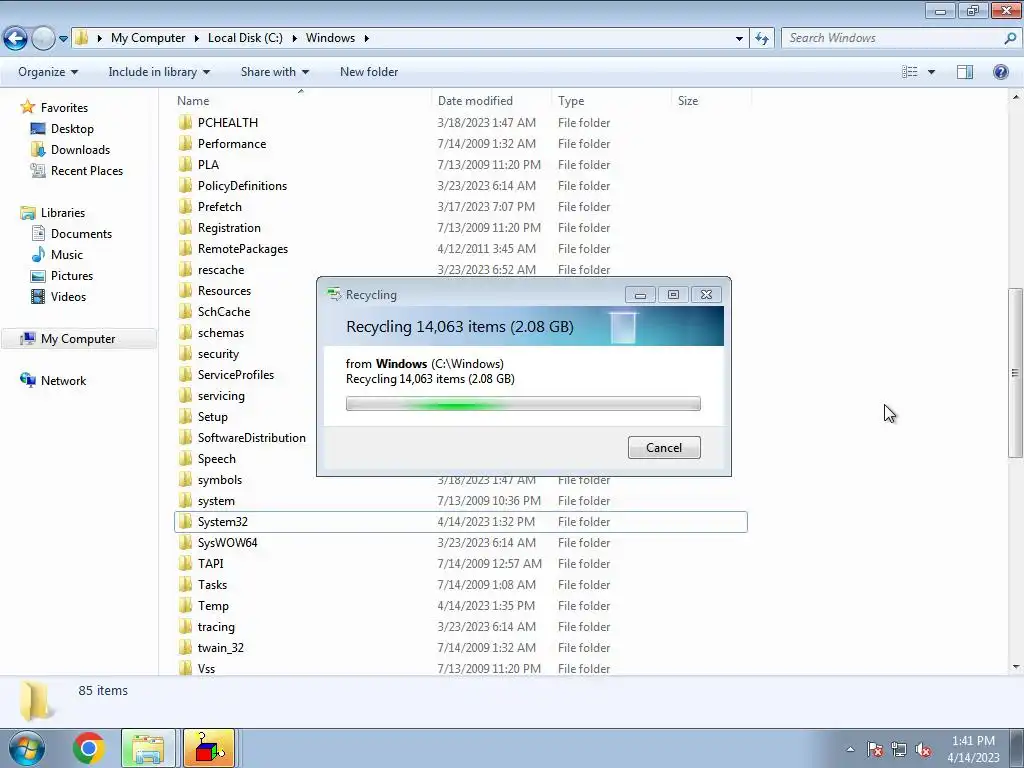Open Downloads in Favorites

pos(80,150)
